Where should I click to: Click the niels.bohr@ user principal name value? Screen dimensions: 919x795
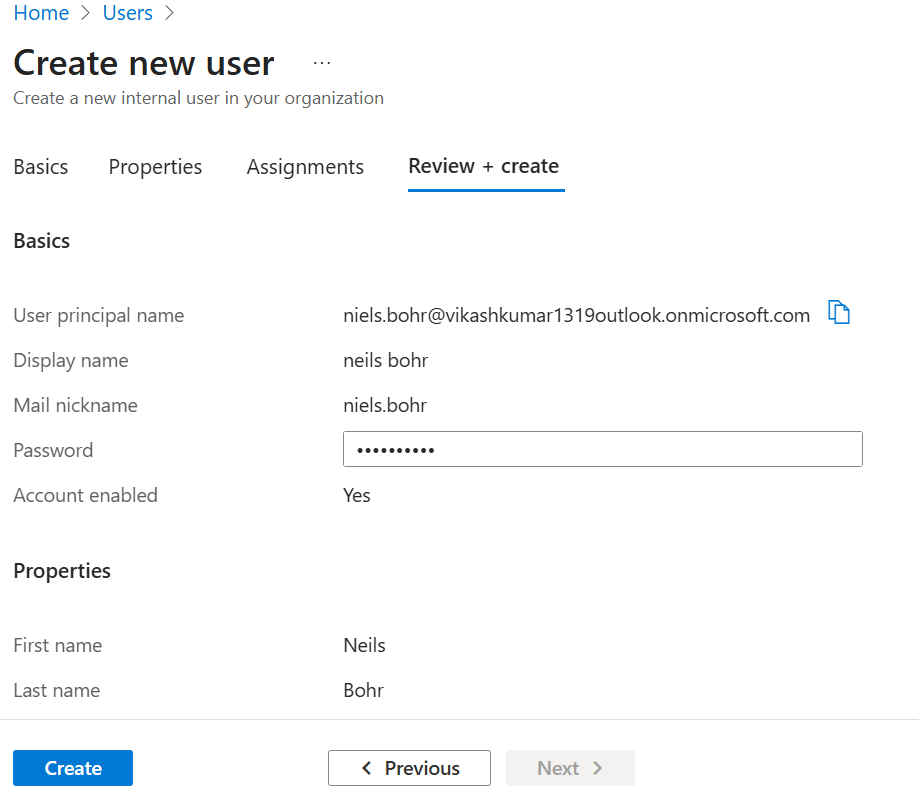point(576,316)
